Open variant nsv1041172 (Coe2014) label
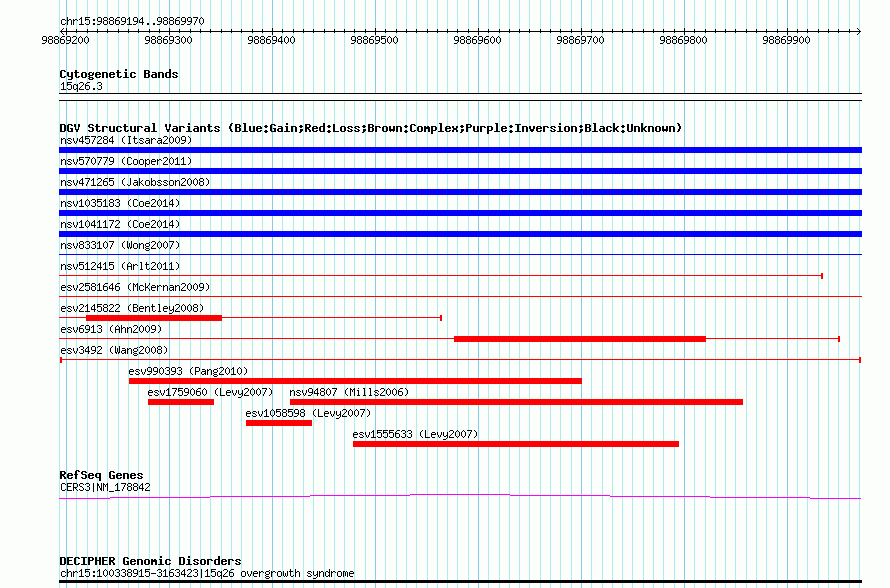 tap(120, 224)
